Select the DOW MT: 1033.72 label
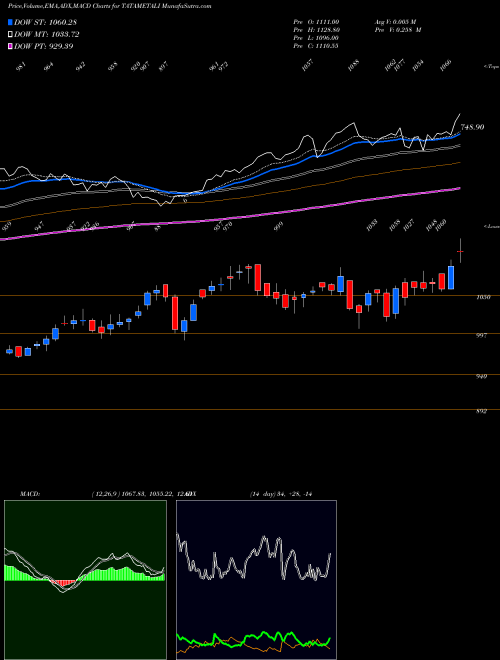Image resolution: width=500 pixels, height=660 pixels. pyautogui.click(x=47, y=34)
